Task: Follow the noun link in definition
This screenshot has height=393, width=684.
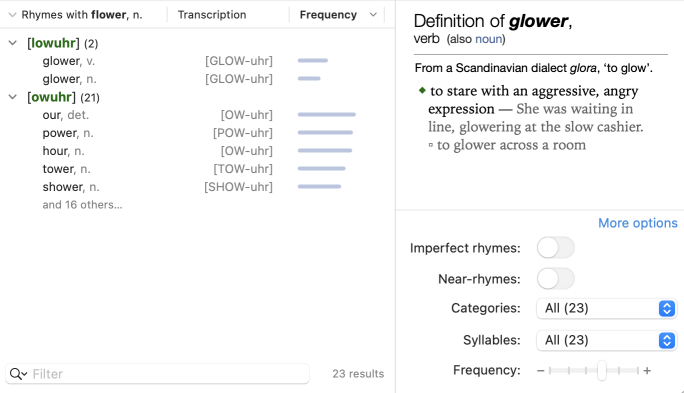Action: click(x=488, y=39)
